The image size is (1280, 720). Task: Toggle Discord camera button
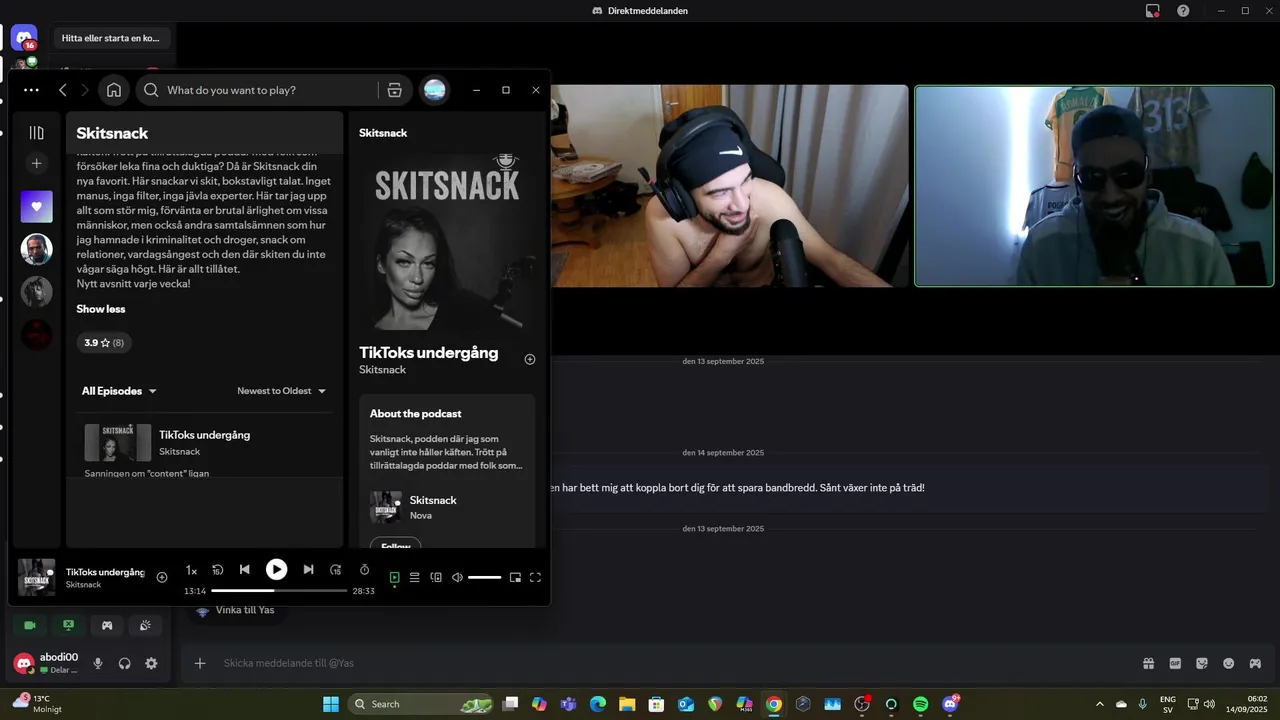[x=30, y=625]
